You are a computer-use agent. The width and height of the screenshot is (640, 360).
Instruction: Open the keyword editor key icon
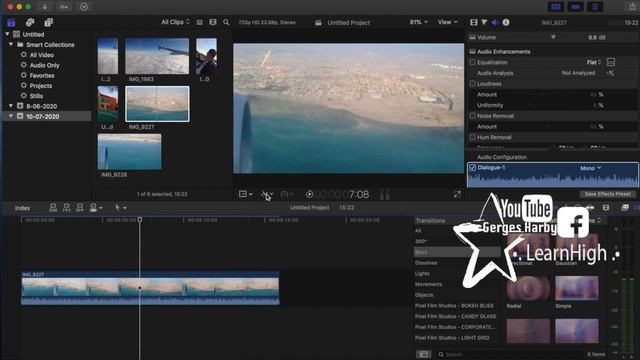[x=64, y=7]
